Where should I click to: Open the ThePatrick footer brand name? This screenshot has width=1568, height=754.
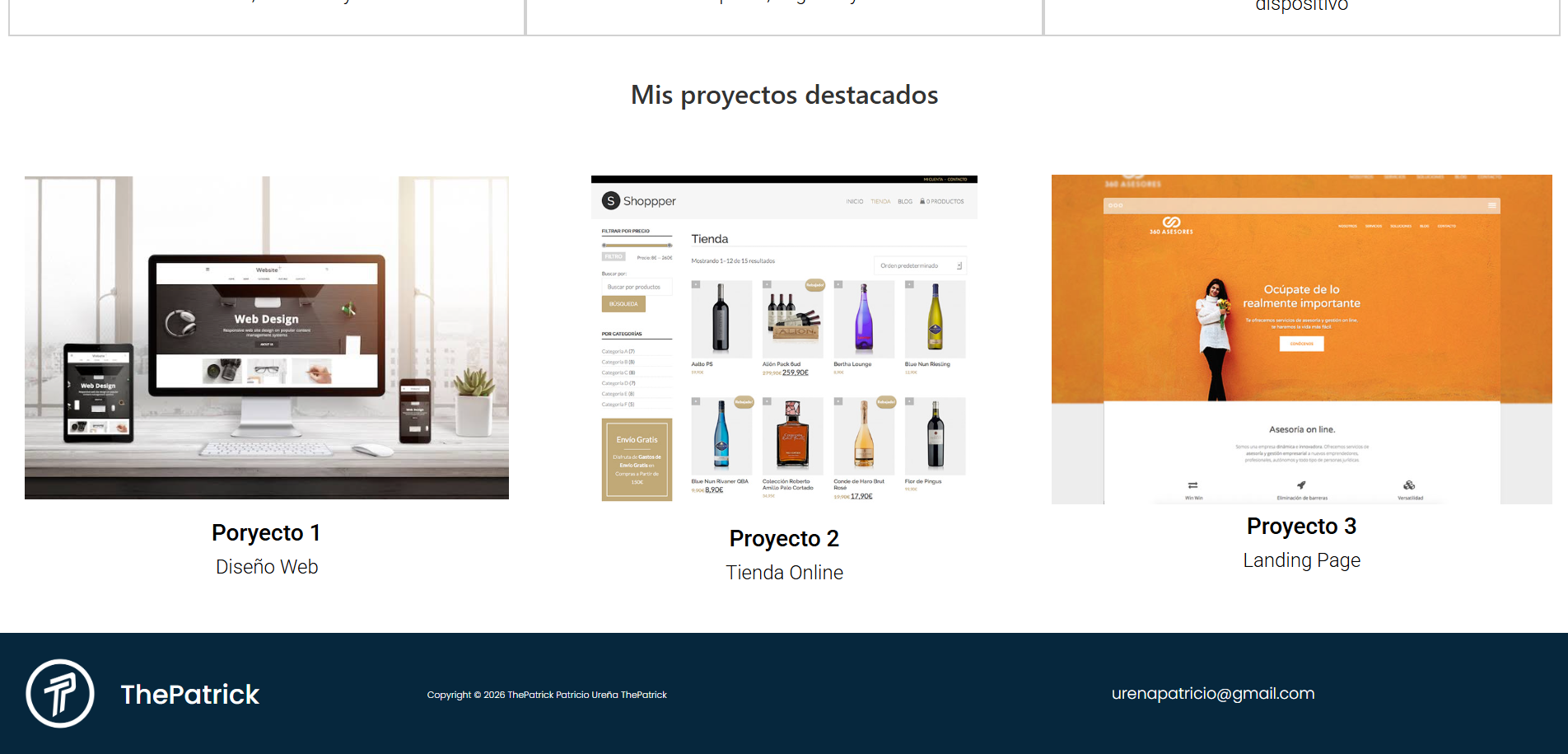click(190, 695)
